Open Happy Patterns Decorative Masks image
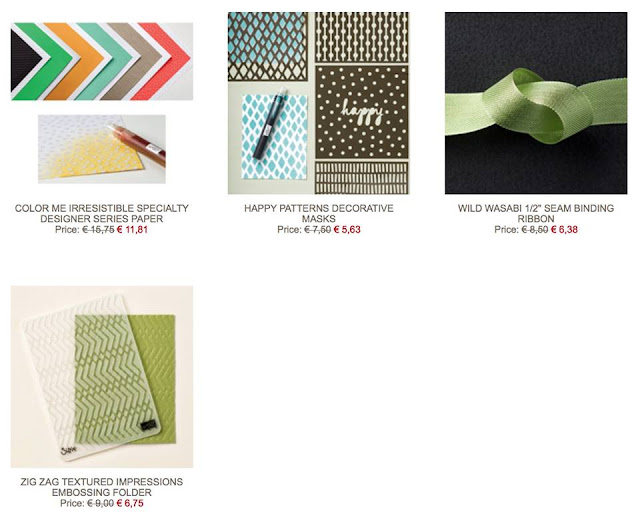Image resolution: width=640 pixels, height=520 pixels. [x=319, y=103]
